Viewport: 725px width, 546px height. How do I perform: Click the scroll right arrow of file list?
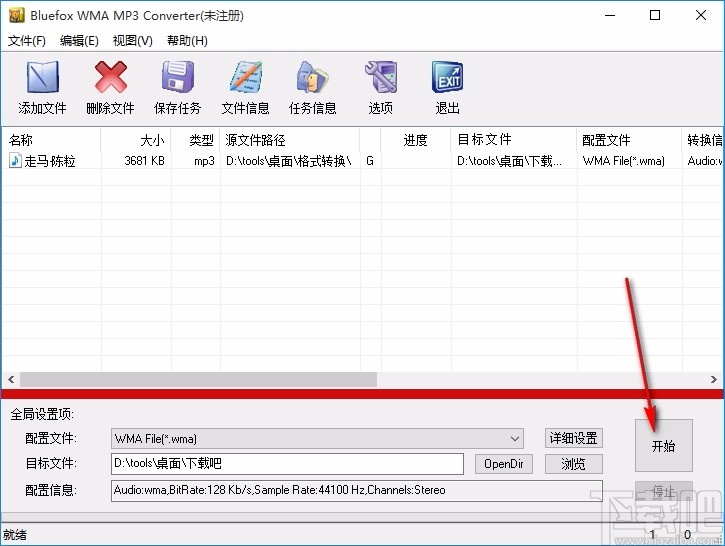713,380
